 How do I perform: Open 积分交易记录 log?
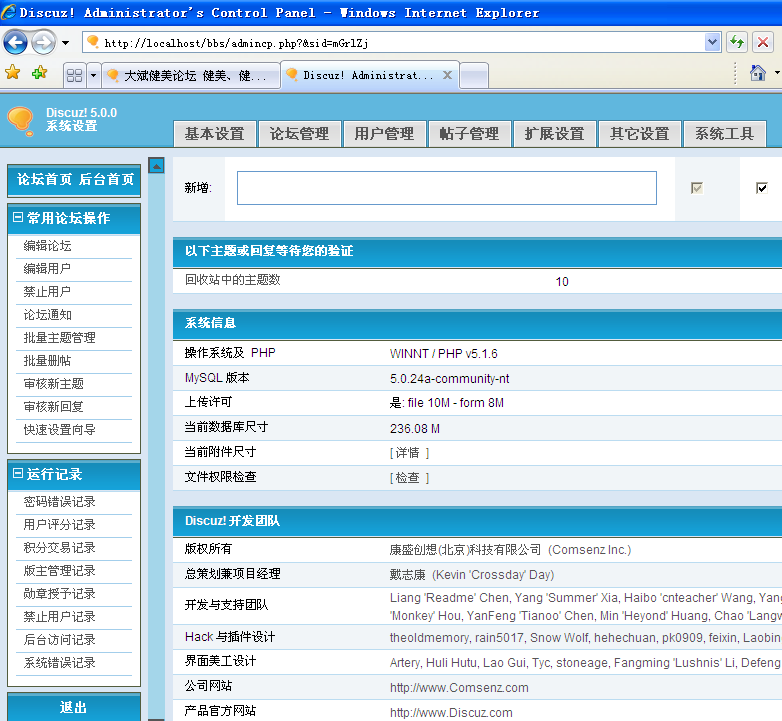(x=59, y=547)
